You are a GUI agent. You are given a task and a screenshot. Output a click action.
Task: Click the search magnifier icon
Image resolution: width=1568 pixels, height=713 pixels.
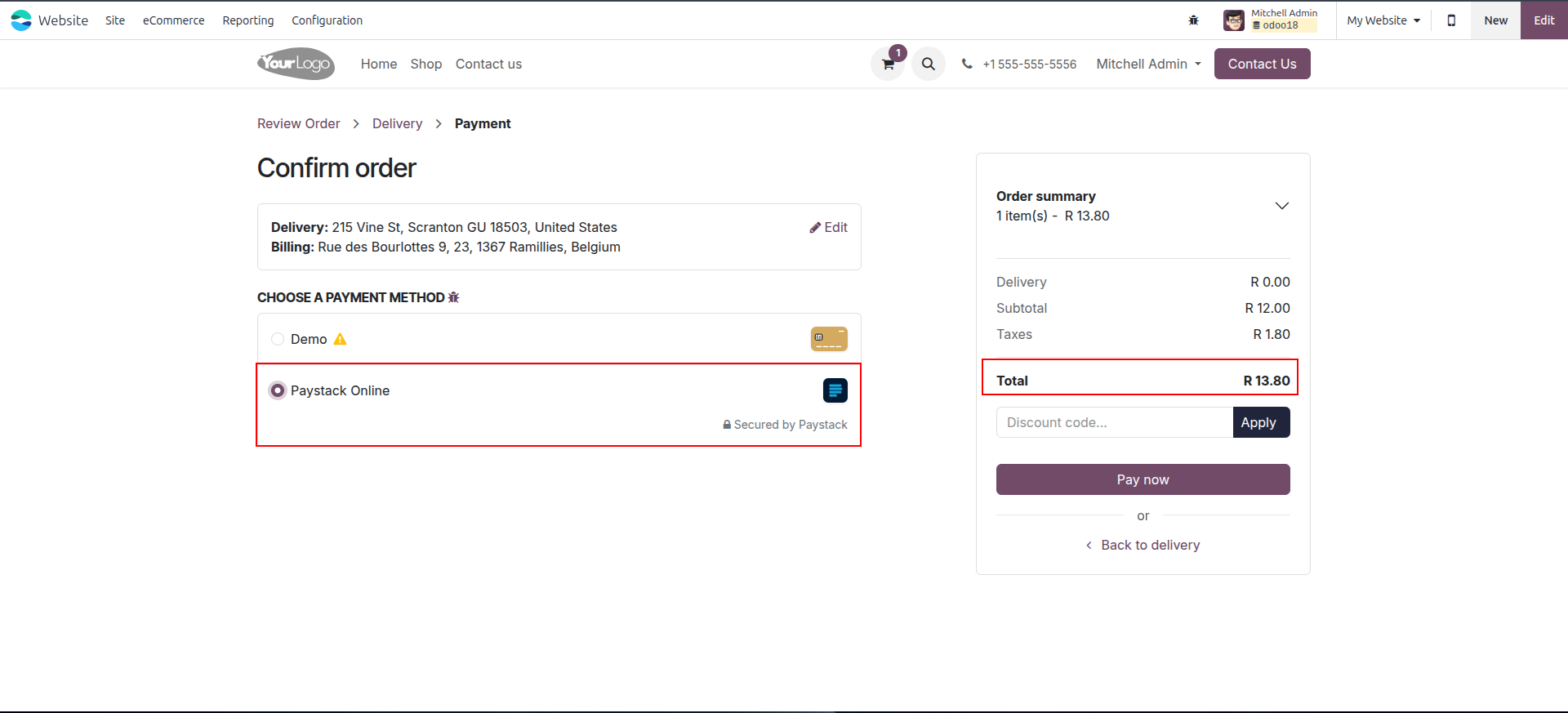929,64
